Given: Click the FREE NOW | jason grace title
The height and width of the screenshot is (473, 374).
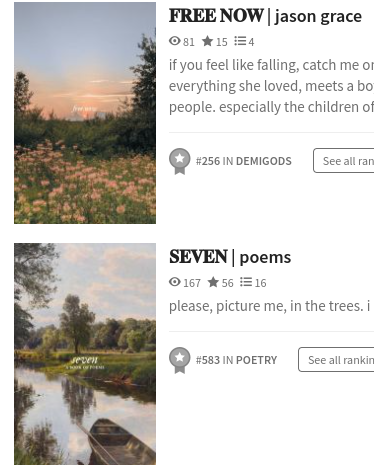Looking at the screenshot, I should point(265,16).
